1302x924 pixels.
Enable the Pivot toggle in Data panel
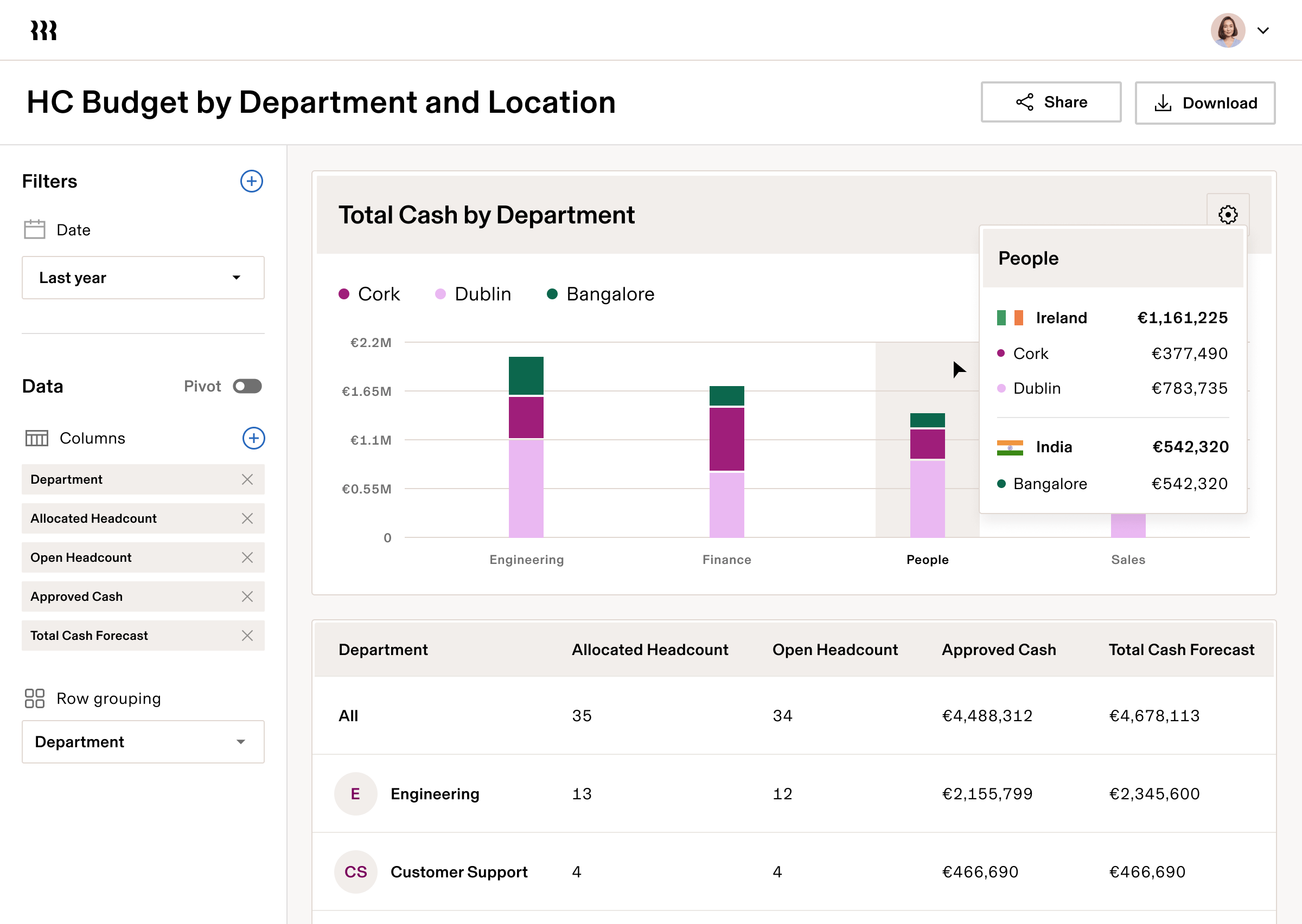(x=247, y=386)
